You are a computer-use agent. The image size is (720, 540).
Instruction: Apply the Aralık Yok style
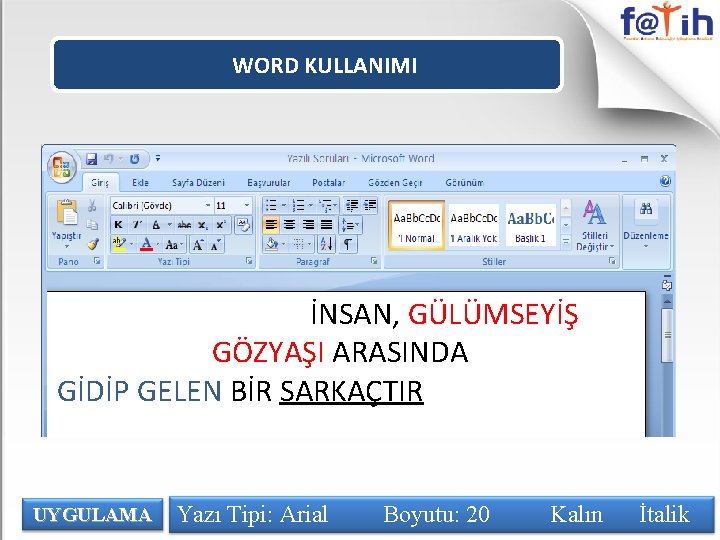coord(473,225)
